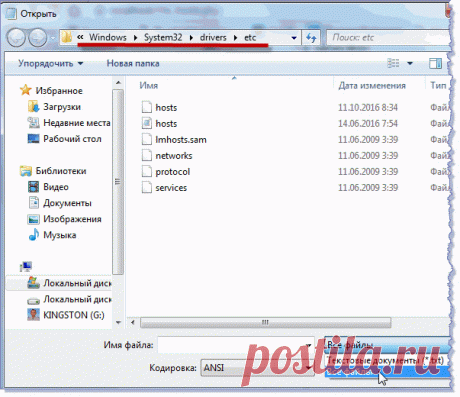This screenshot has height=397, width=460.
Task: Expand the path arrow after drivers
Action: click(235, 38)
